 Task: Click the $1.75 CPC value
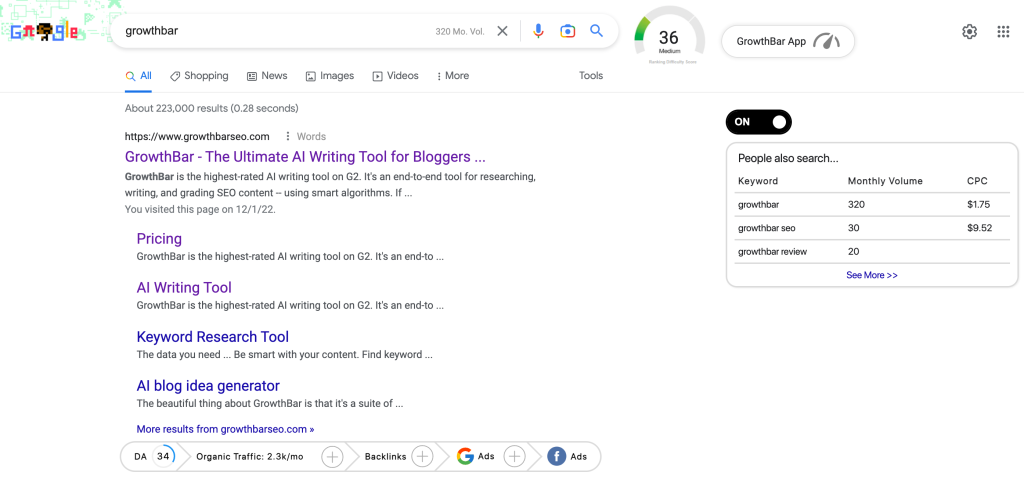coord(979,204)
